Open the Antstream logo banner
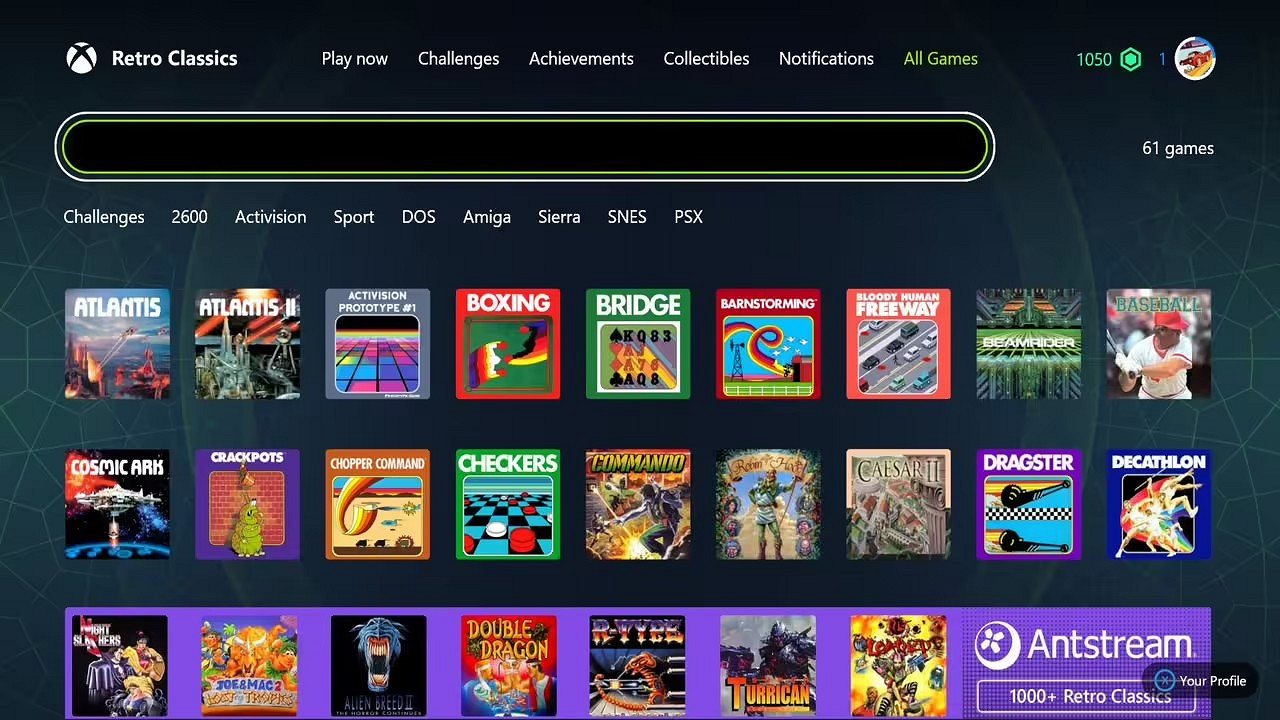Image resolution: width=1280 pixels, height=720 pixels. point(1087,663)
